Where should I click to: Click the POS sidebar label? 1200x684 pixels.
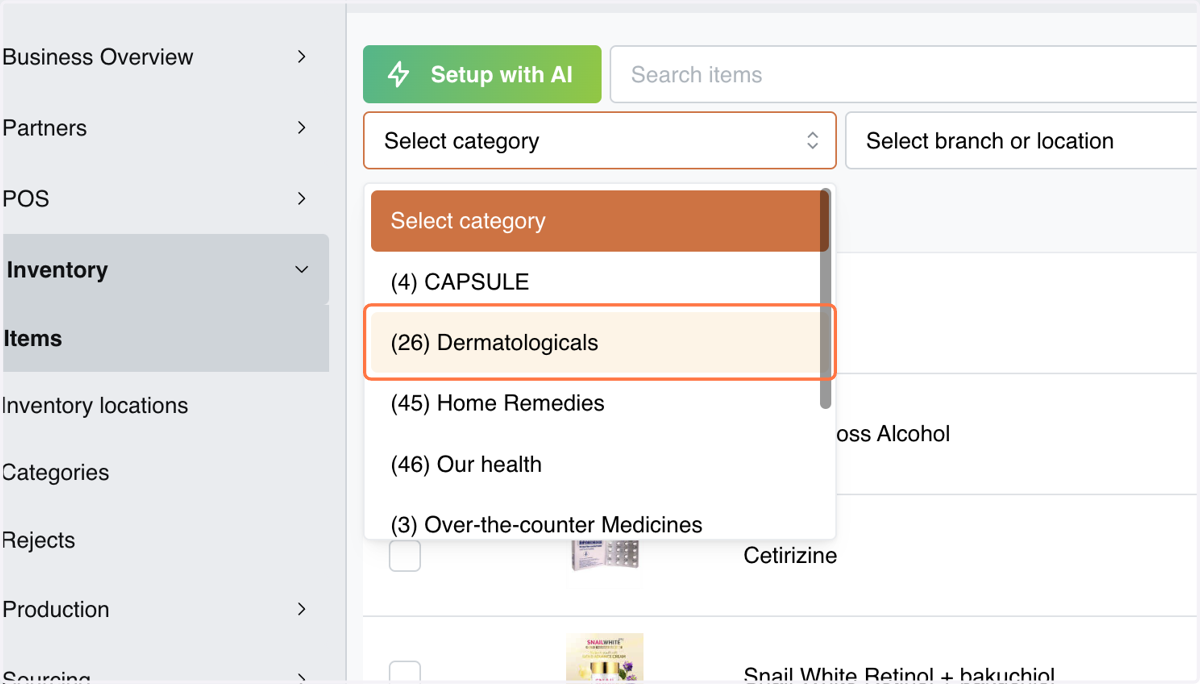[x=26, y=199]
